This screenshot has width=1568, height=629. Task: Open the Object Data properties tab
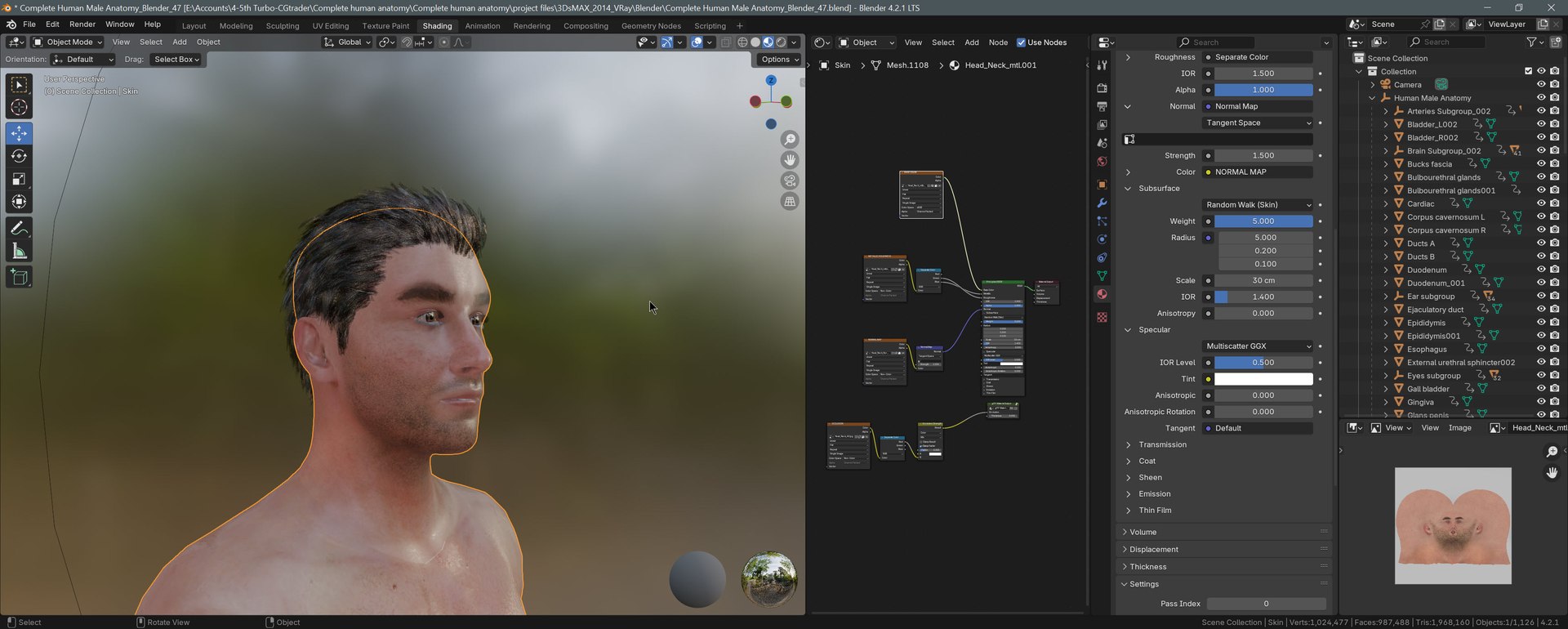click(x=1102, y=276)
